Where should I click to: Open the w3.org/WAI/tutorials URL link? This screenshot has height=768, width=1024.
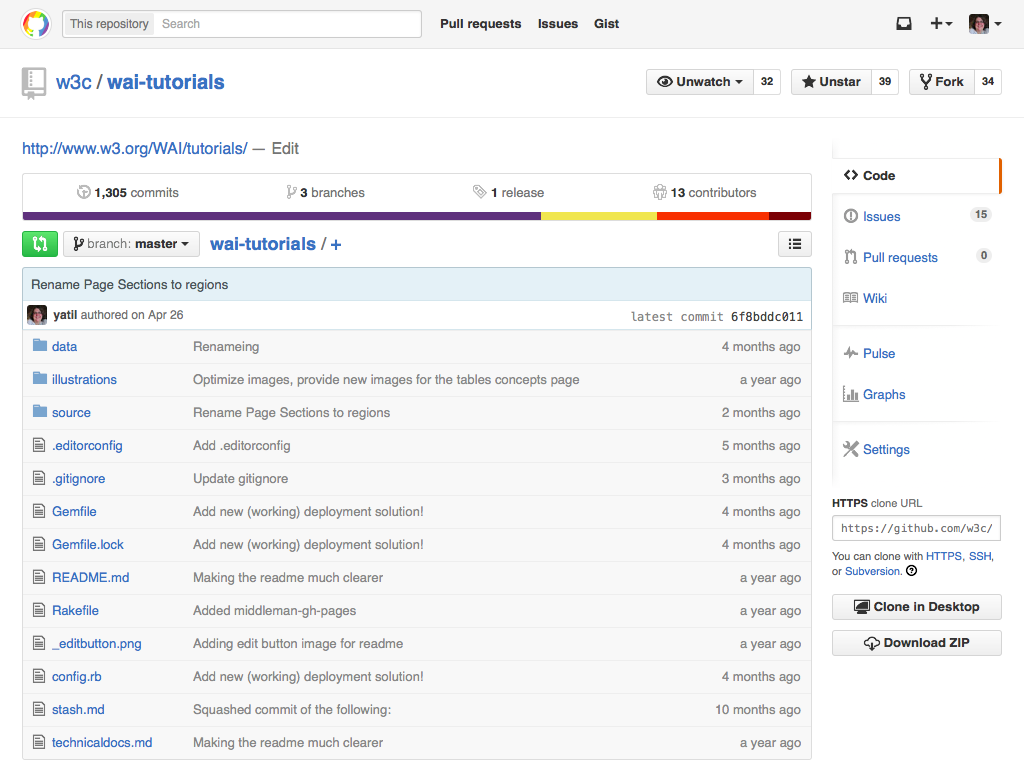point(135,149)
